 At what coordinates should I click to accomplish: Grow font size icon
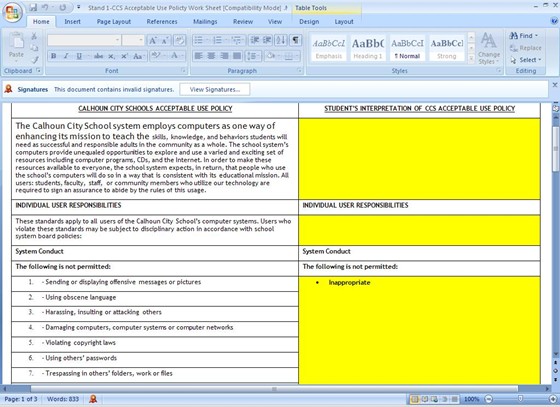(153, 40)
